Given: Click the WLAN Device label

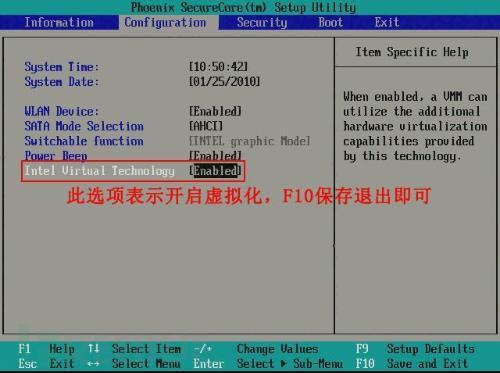Looking at the screenshot, I should pos(62,111).
